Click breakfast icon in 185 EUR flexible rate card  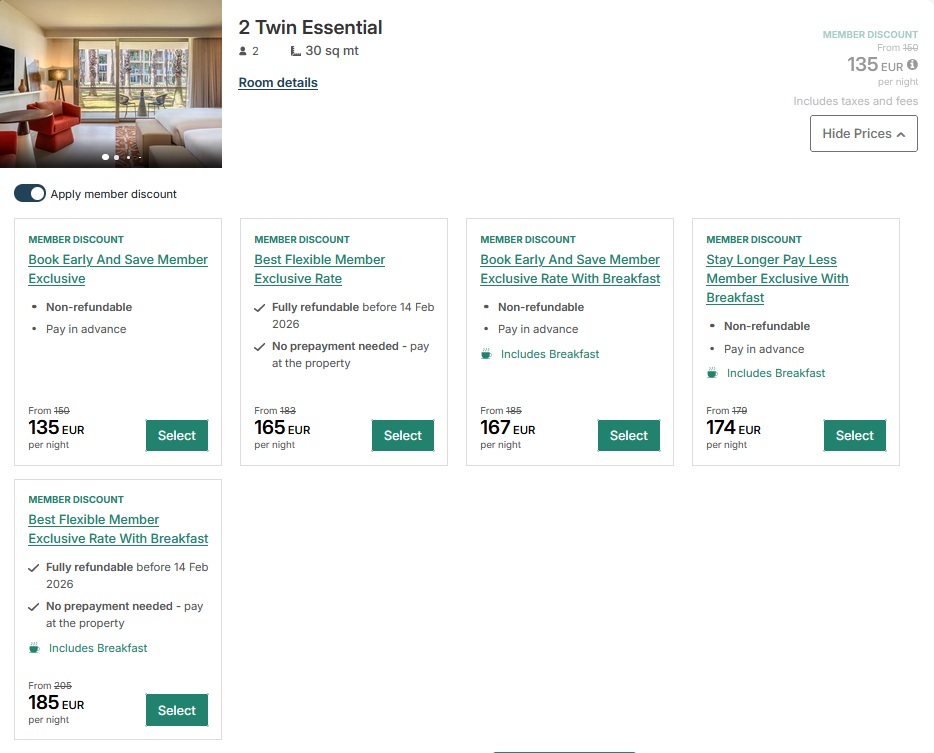tap(34, 647)
